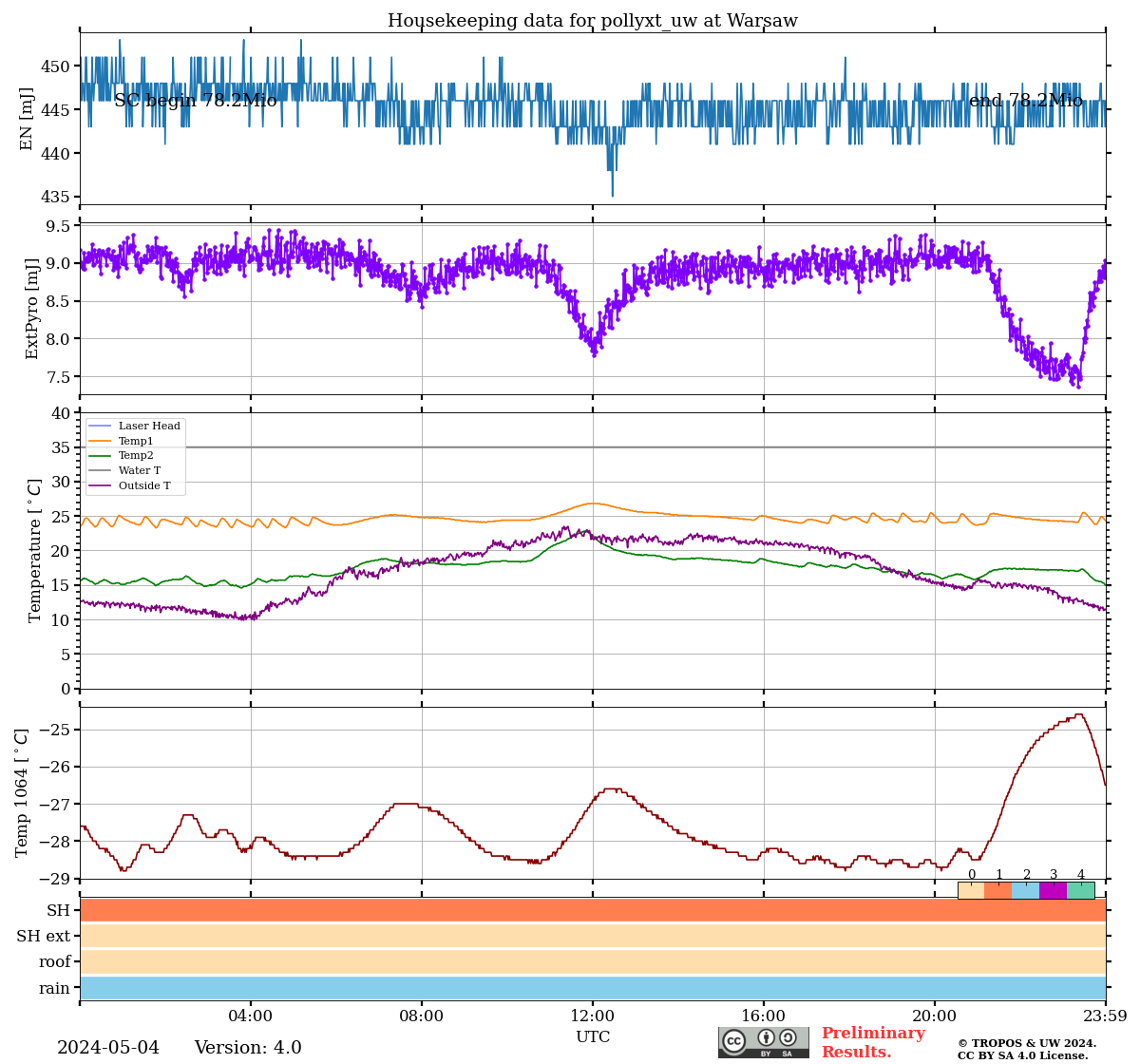The height and width of the screenshot is (1064, 1140).
Task: Click the Temp1 legend entry
Action: 121,441
